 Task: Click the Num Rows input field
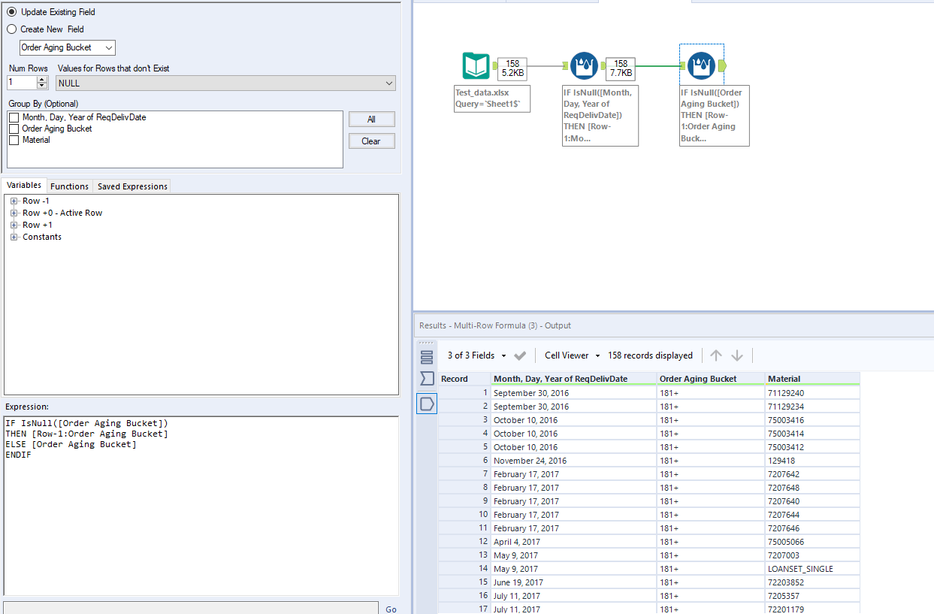22,83
